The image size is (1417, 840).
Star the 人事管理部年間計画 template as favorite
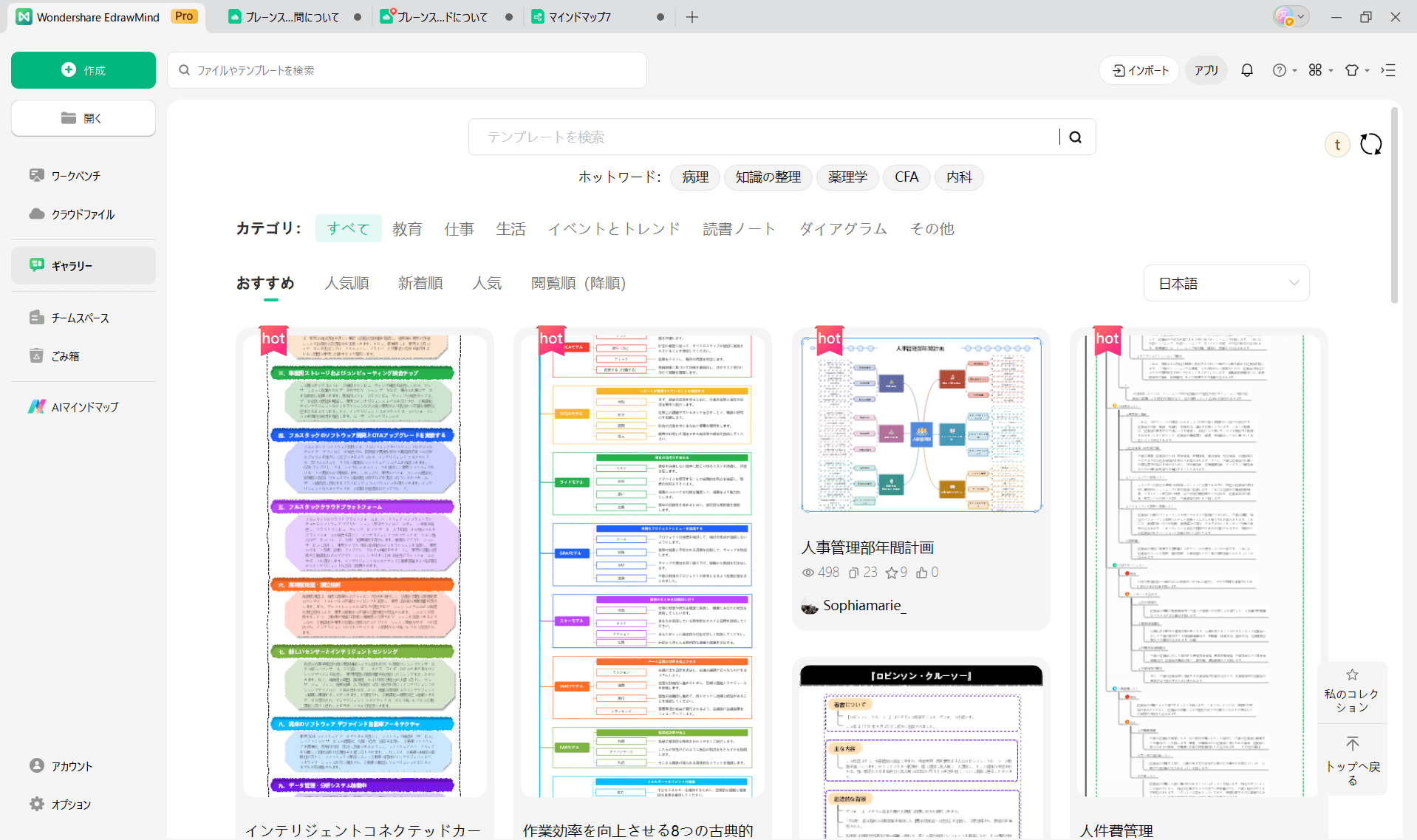click(892, 573)
